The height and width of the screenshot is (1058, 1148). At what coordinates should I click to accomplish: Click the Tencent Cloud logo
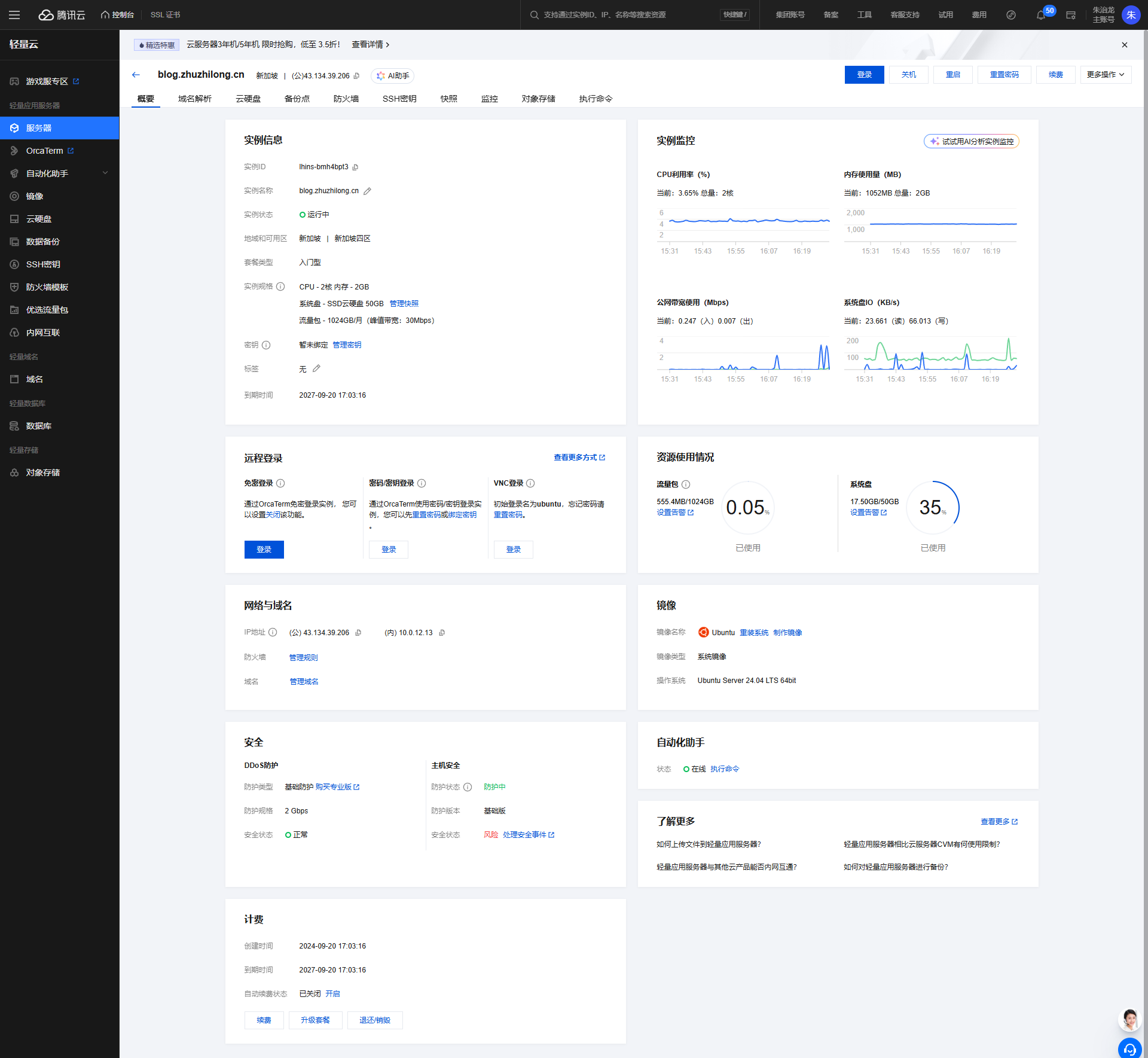click(62, 15)
